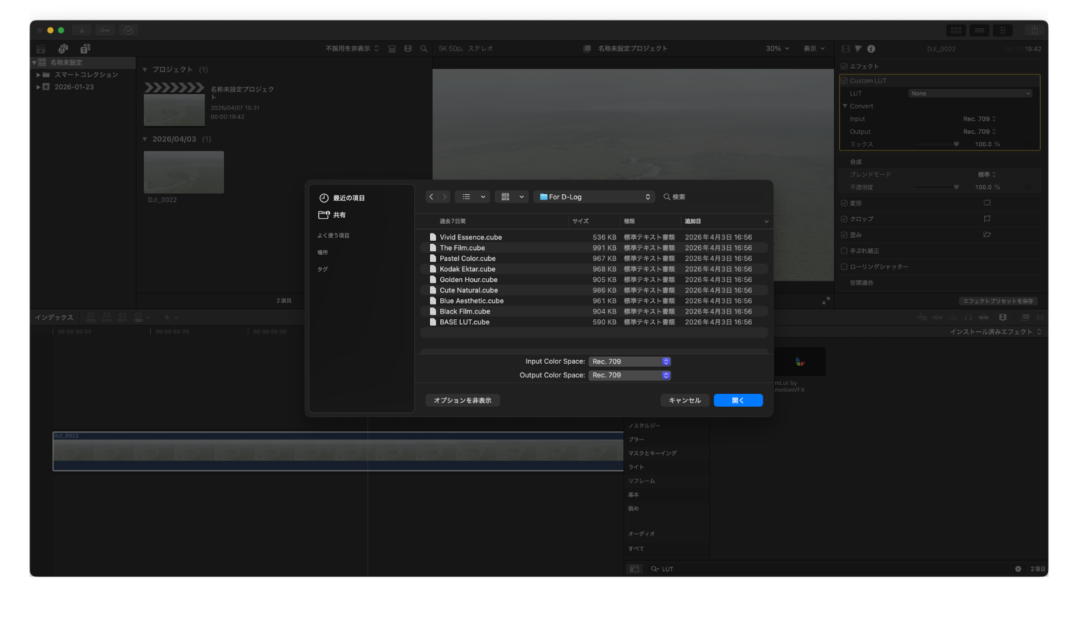
Task: Open the Output Color Space Rec. 709 dropdown
Action: [630, 375]
